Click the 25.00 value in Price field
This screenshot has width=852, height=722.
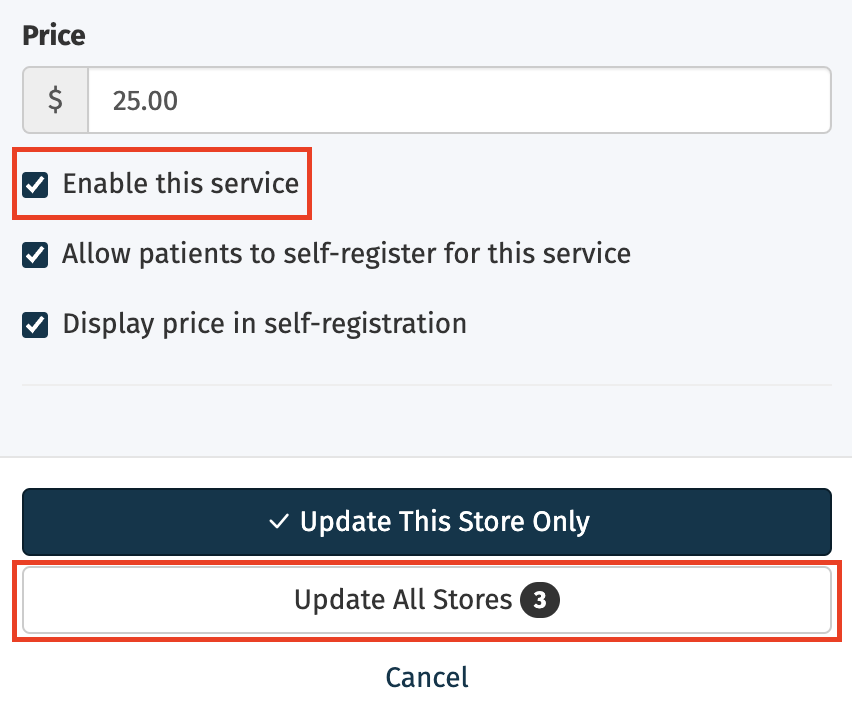(x=146, y=100)
